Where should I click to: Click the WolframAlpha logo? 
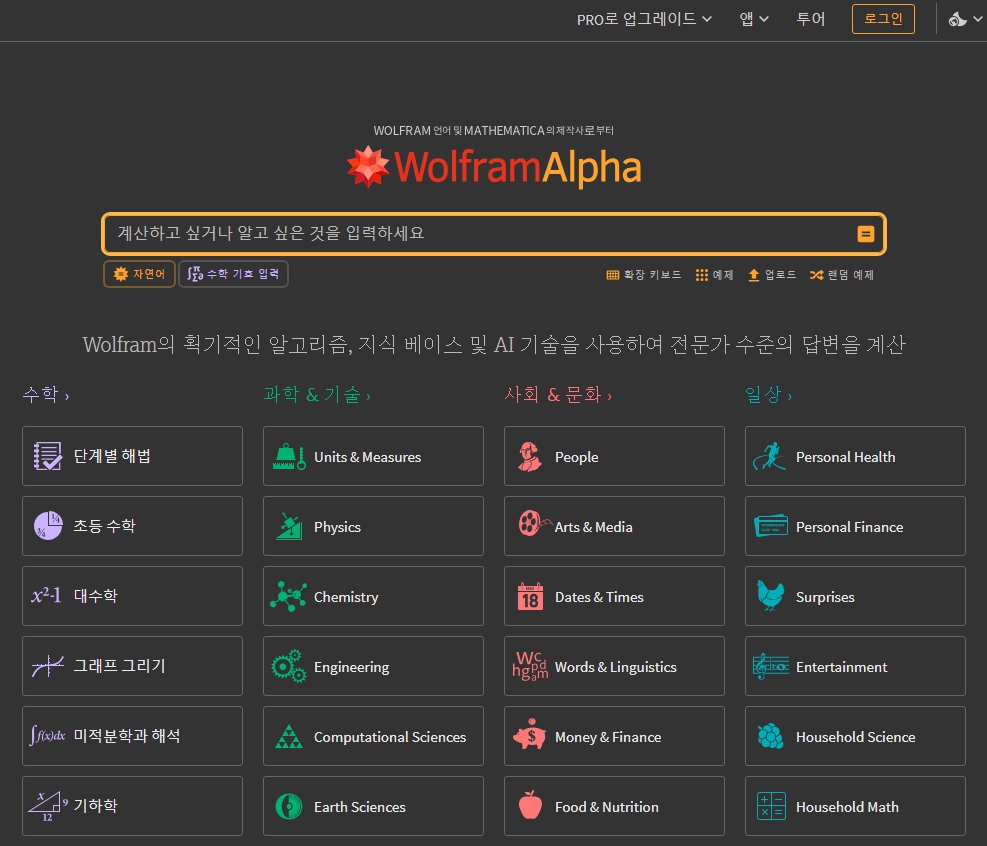tap(494, 167)
